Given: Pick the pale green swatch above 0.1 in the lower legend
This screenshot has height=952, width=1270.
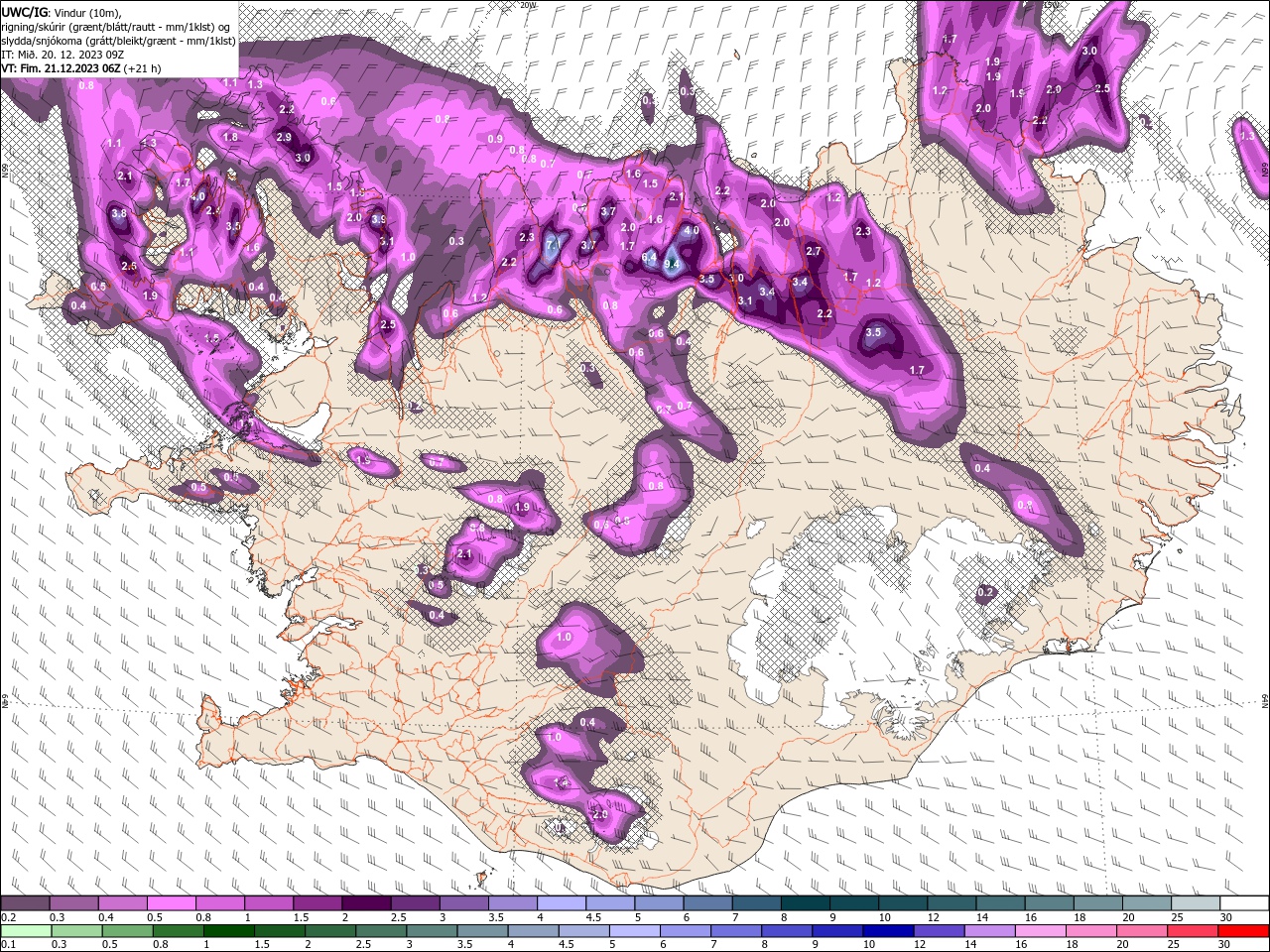Looking at the screenshot, I should pyautogui.click(x=25, y=930).
